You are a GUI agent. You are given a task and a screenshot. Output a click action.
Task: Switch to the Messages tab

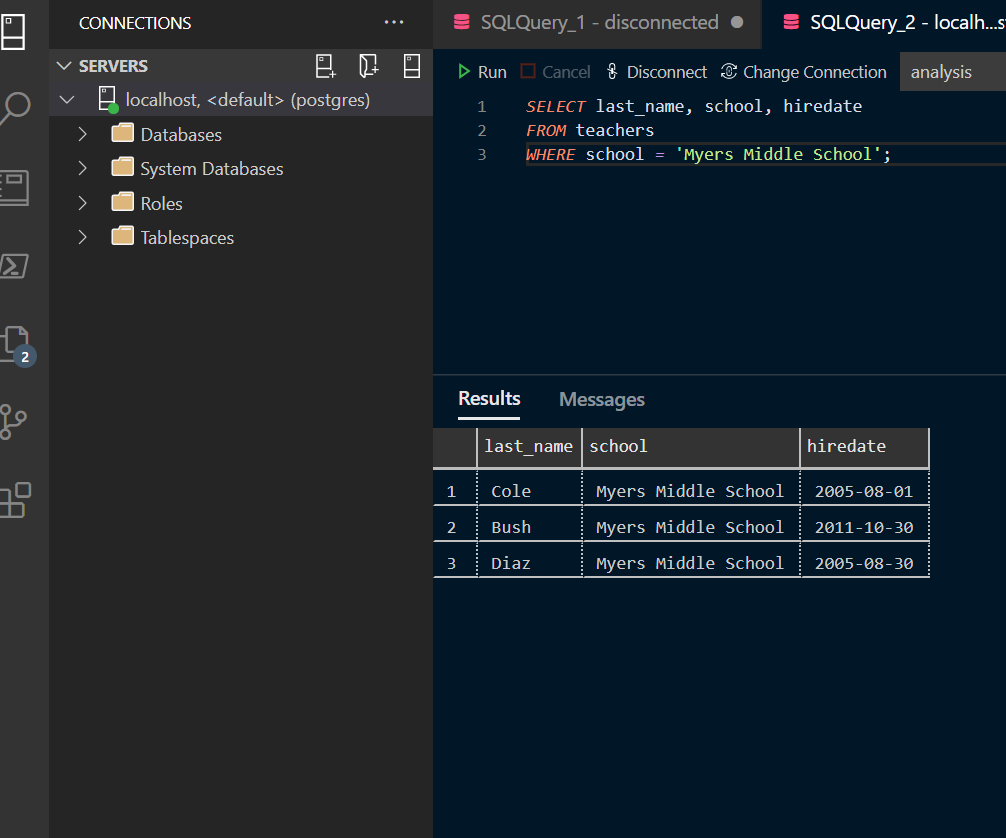pos(601,400)
